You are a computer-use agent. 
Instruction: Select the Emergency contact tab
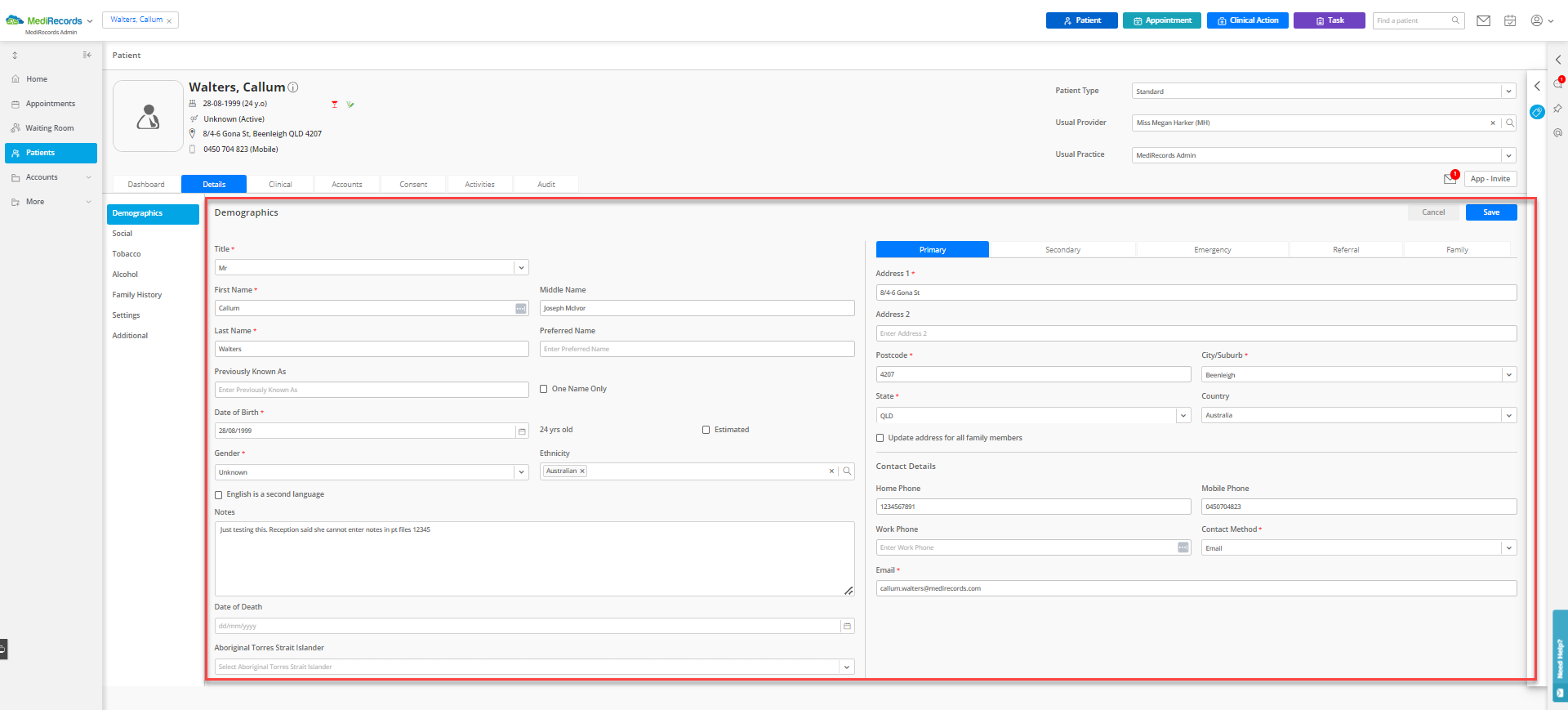tap(1212, 250)
